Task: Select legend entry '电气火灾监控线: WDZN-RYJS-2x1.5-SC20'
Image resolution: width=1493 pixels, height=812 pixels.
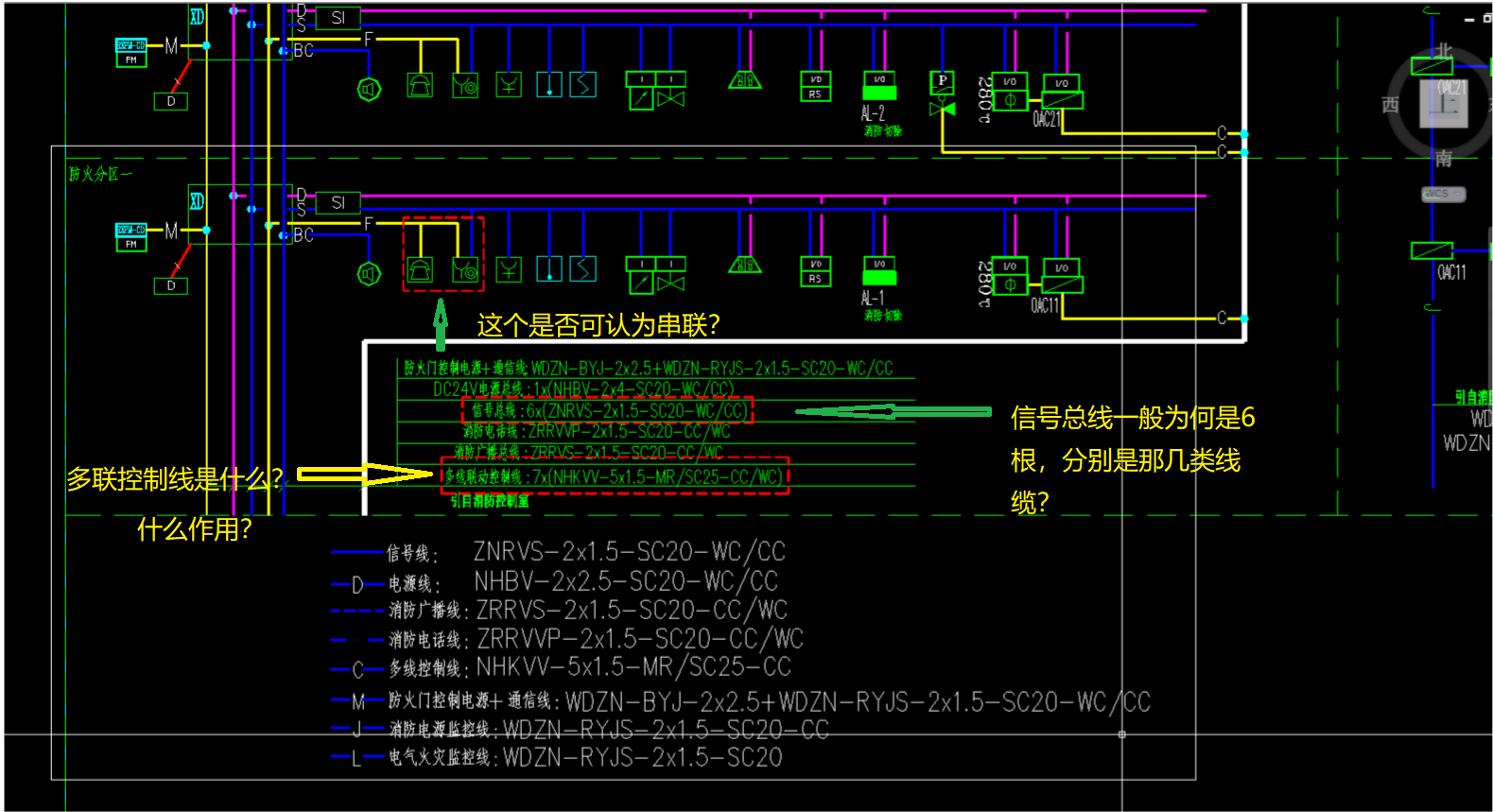Action: (557, 757)
